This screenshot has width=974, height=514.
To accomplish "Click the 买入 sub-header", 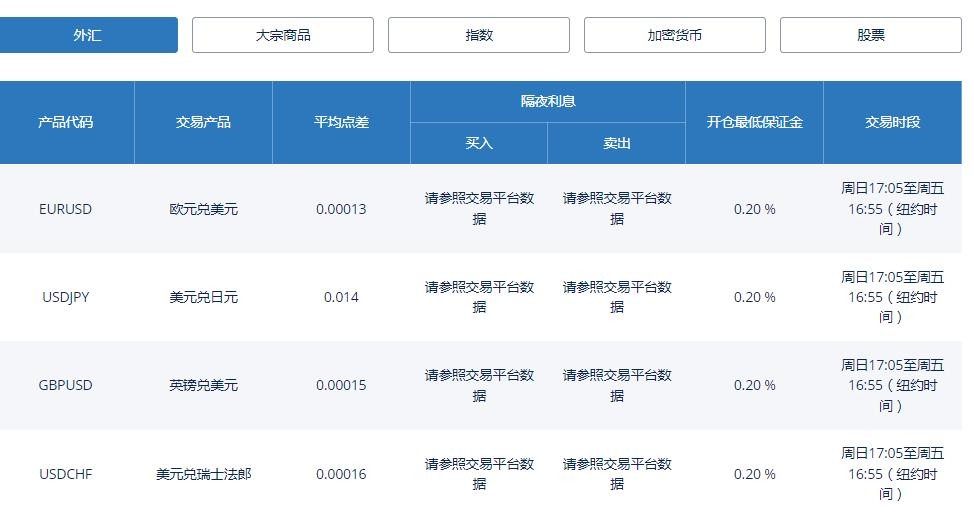I will click(479, 143).
